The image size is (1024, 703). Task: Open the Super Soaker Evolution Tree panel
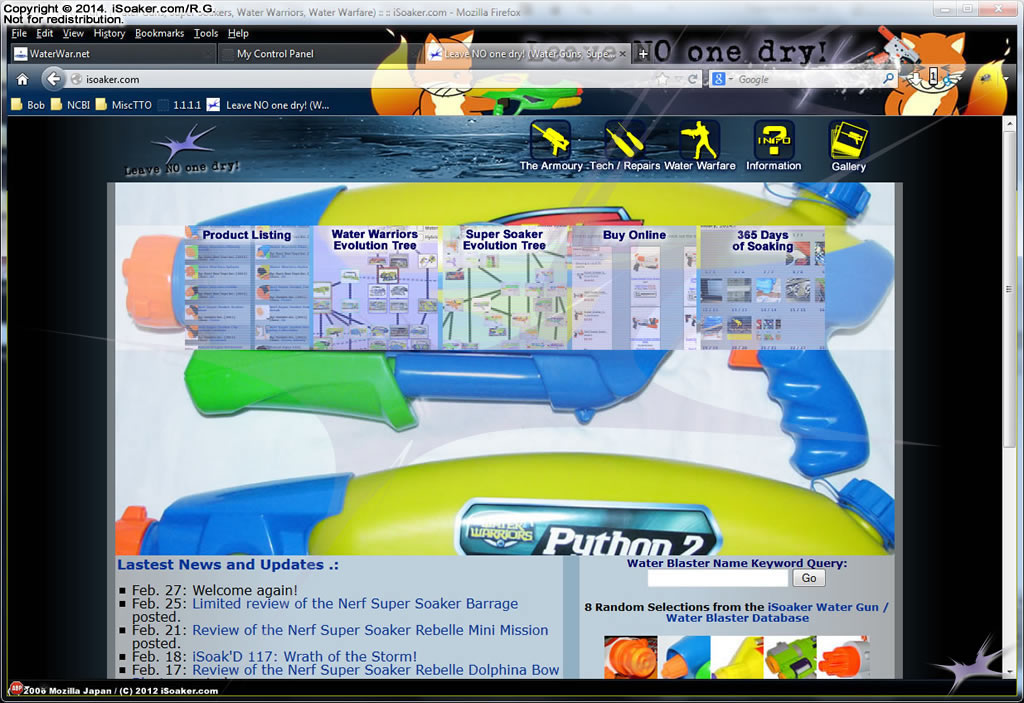pyautogui.click(x=504, y=287)
